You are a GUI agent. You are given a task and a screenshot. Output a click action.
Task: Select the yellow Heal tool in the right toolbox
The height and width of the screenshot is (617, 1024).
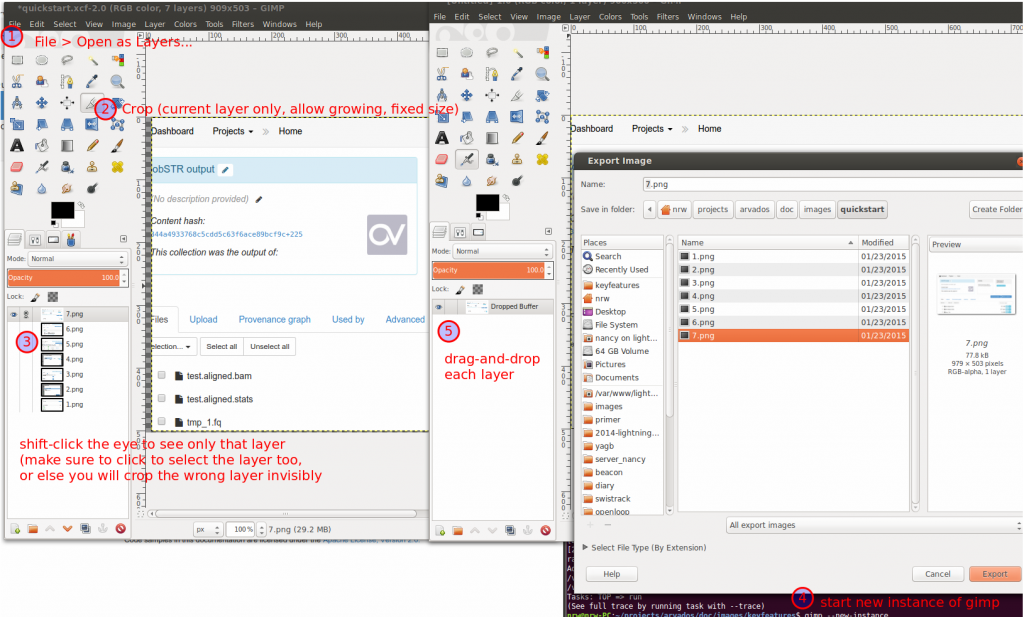tap(542, 159)
